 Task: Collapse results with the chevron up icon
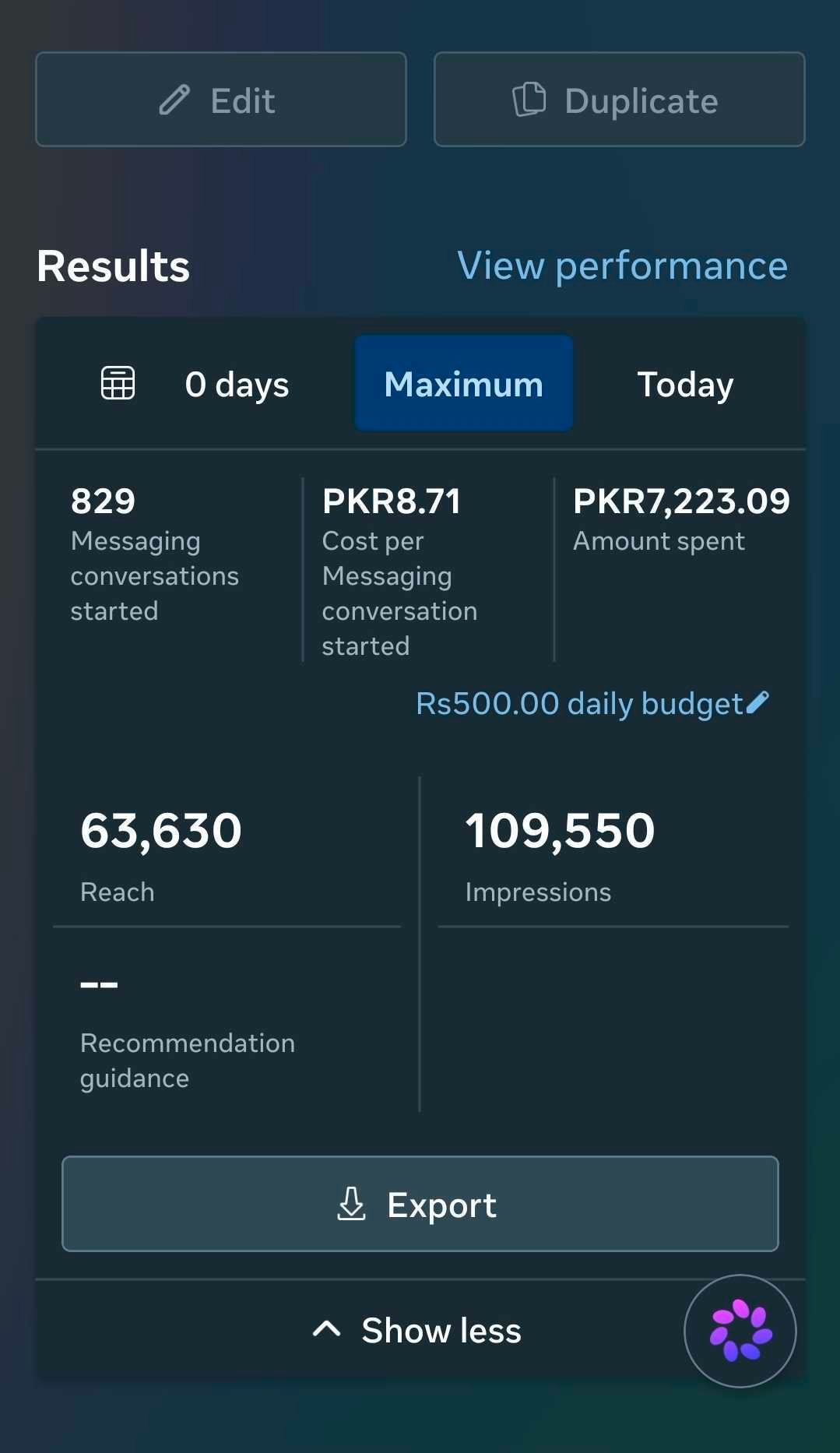326,1329
